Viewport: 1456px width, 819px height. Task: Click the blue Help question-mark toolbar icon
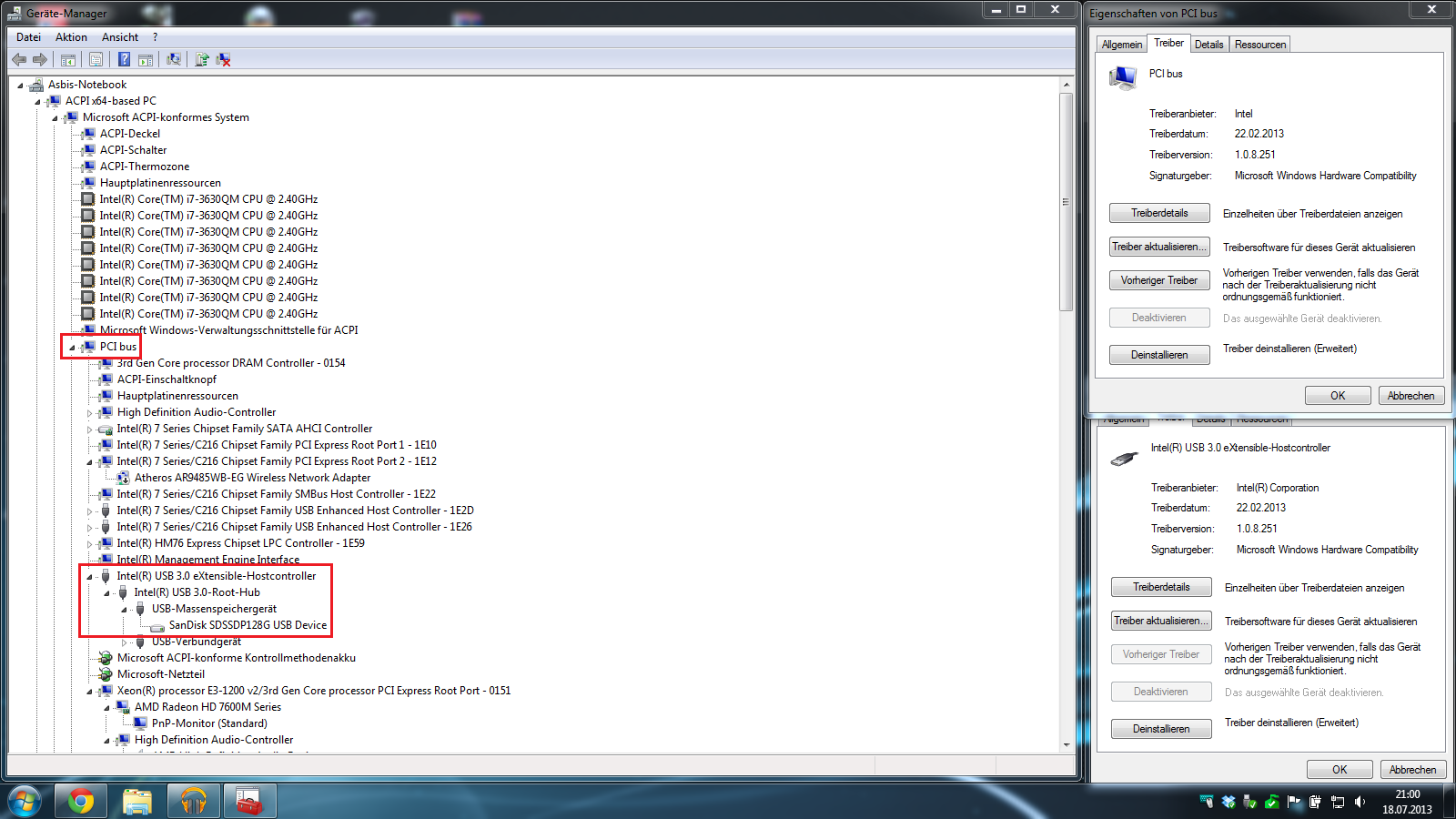point(124,60)
